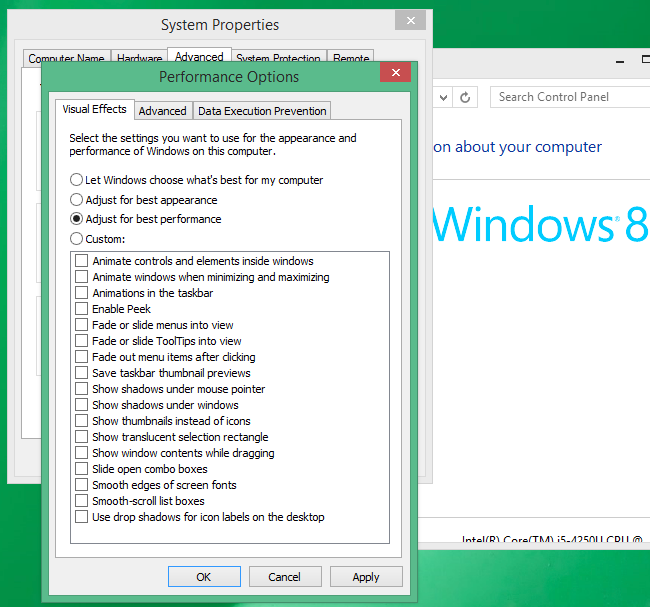
Task: Focus the Search Control Panel field
Action: click(568, 97)
